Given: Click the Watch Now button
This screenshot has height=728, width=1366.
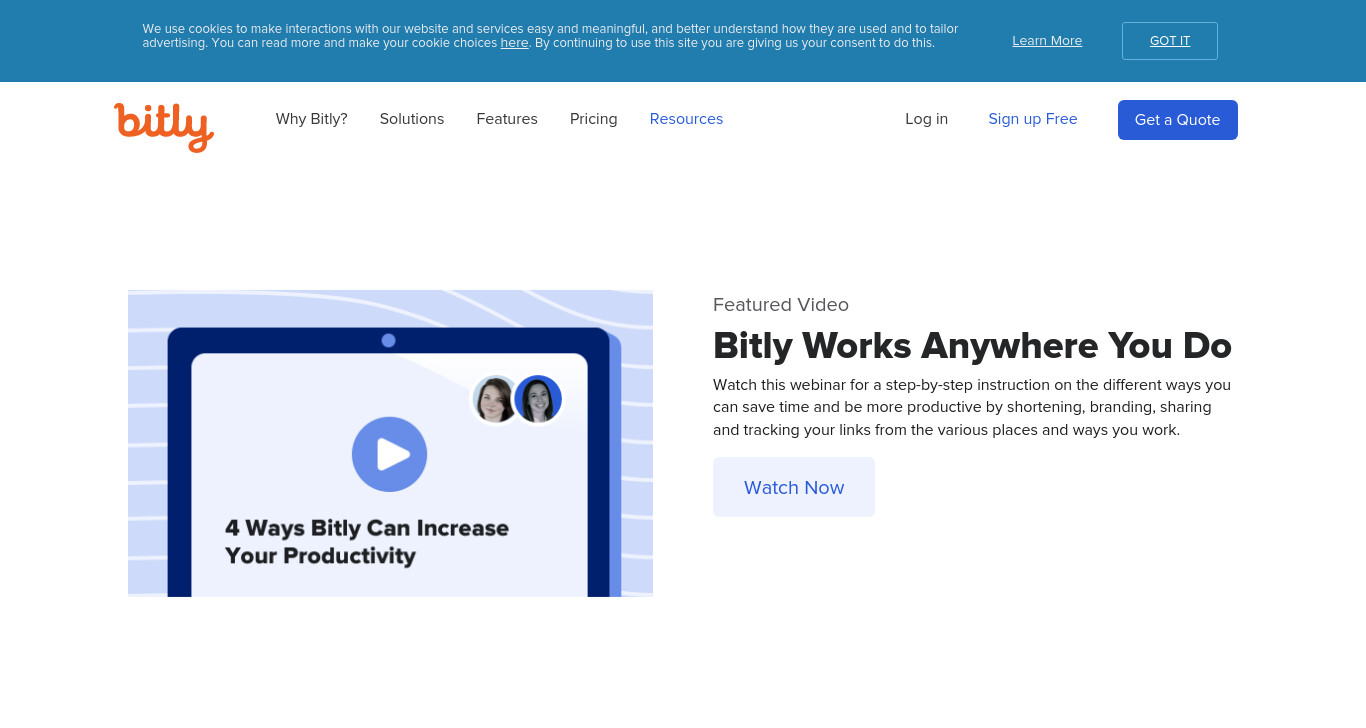Looking at the screenshot, I should click(794, 487).
